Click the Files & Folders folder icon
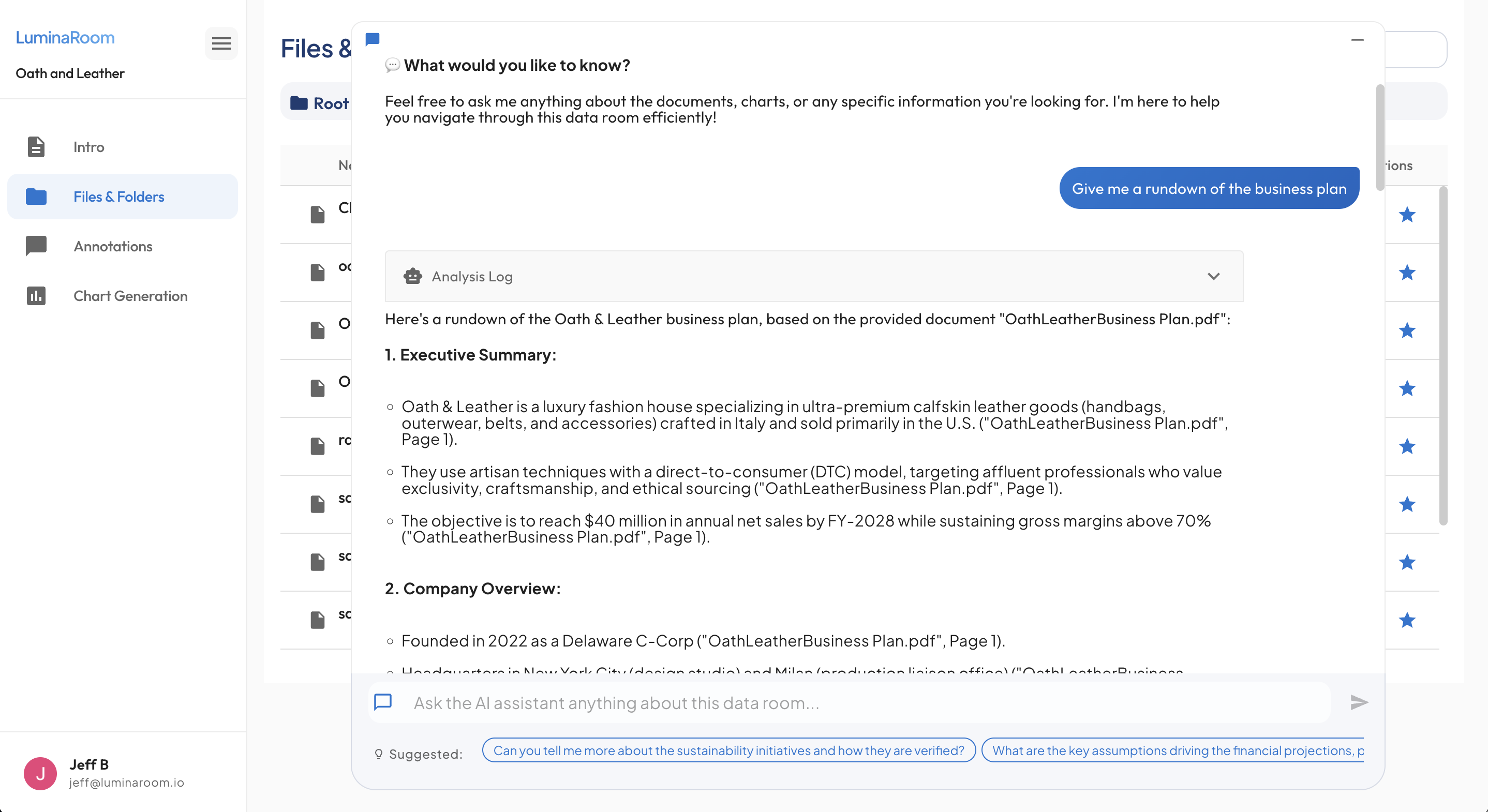Image resolution: width=1488 pixels, height=812 pixels. (x=36, y=197)
